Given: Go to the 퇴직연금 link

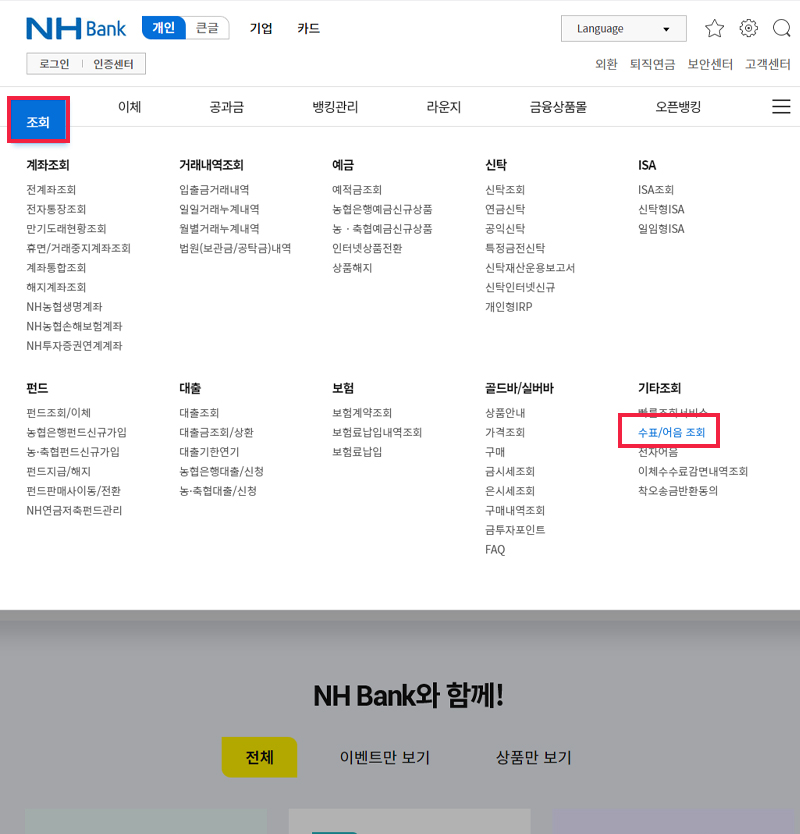Looking at the screenshot, I should pos(653,64).
